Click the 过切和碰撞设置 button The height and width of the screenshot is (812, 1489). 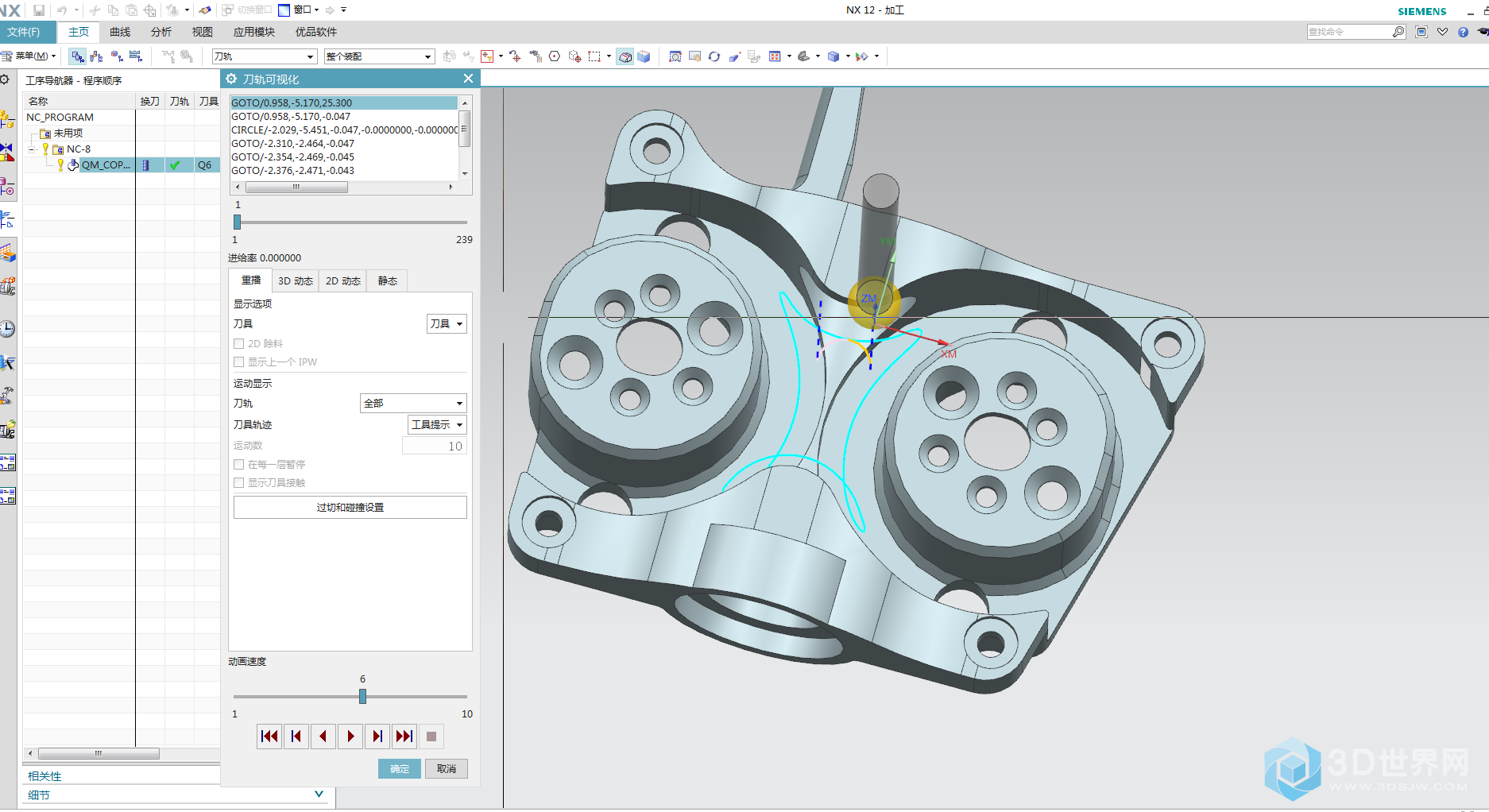(x=350, y=507)
